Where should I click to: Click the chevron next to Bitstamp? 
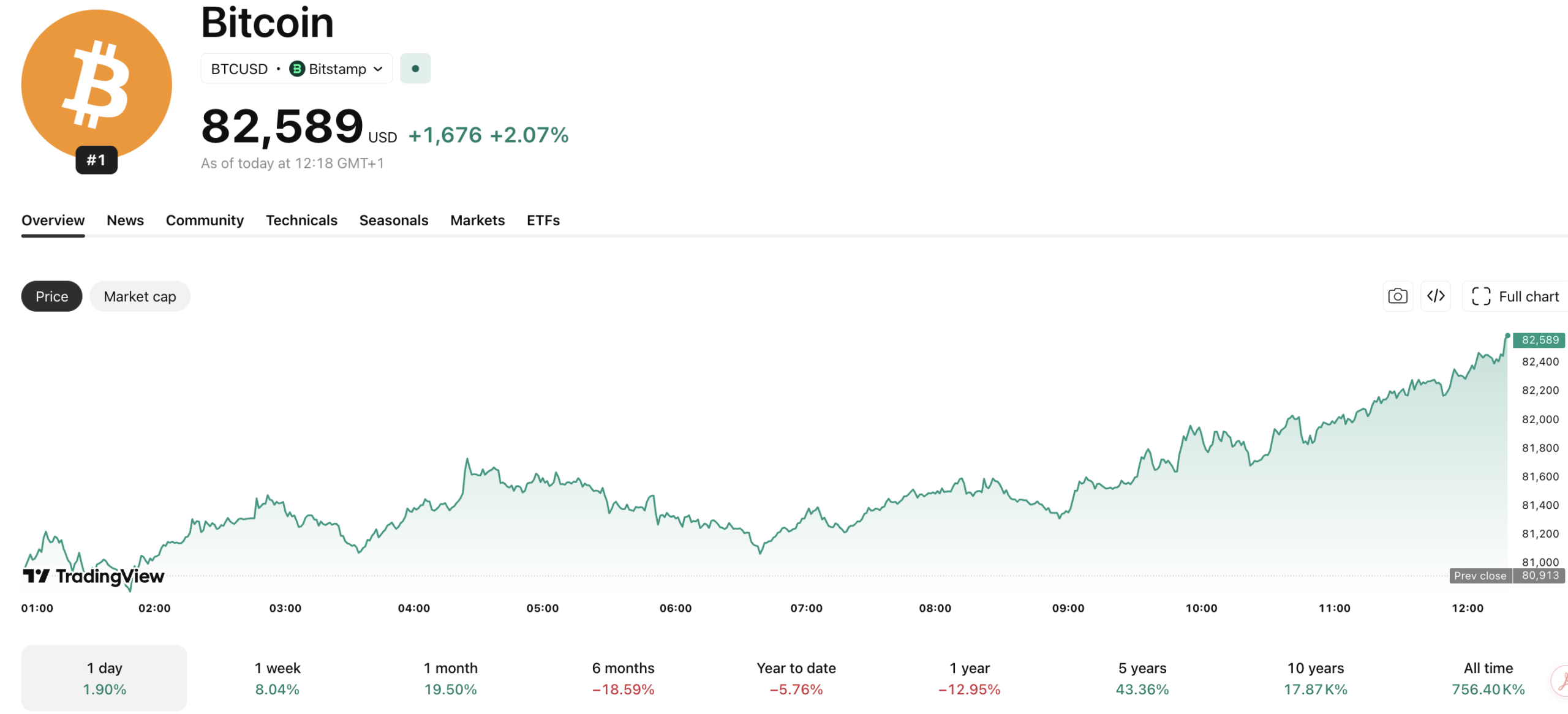tap(378, 69)
